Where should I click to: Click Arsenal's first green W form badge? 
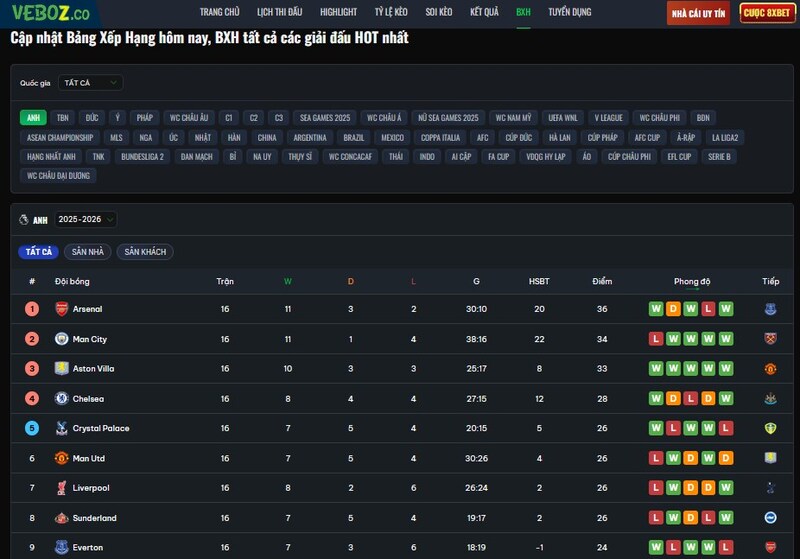(x=656, y=309)
